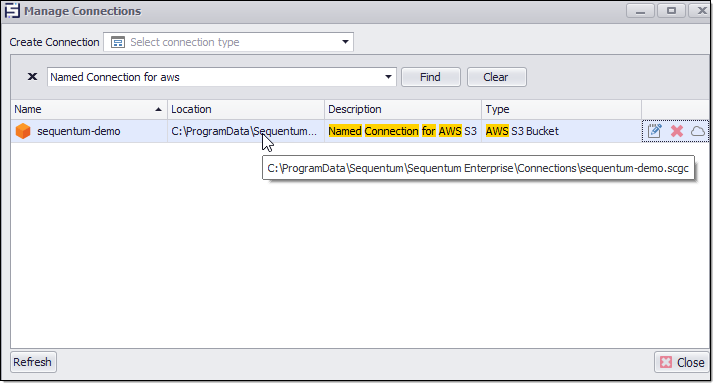Click the orange AWS cube icon
The image size is (716, 386).
click(23, 131)
